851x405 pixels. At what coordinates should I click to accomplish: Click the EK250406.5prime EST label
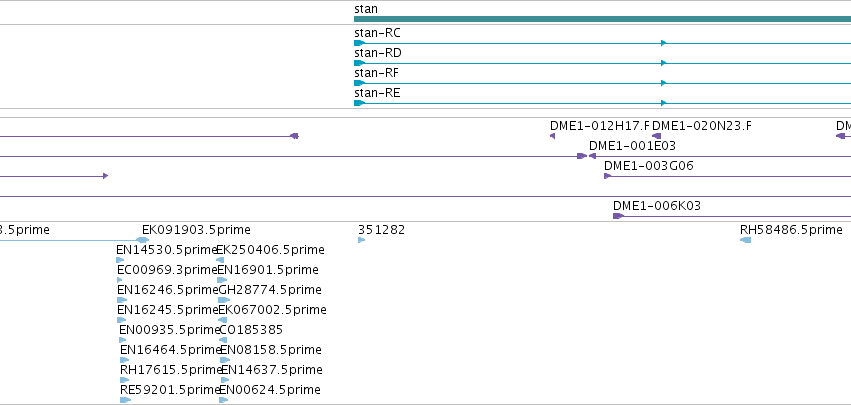tap(270, 250)
